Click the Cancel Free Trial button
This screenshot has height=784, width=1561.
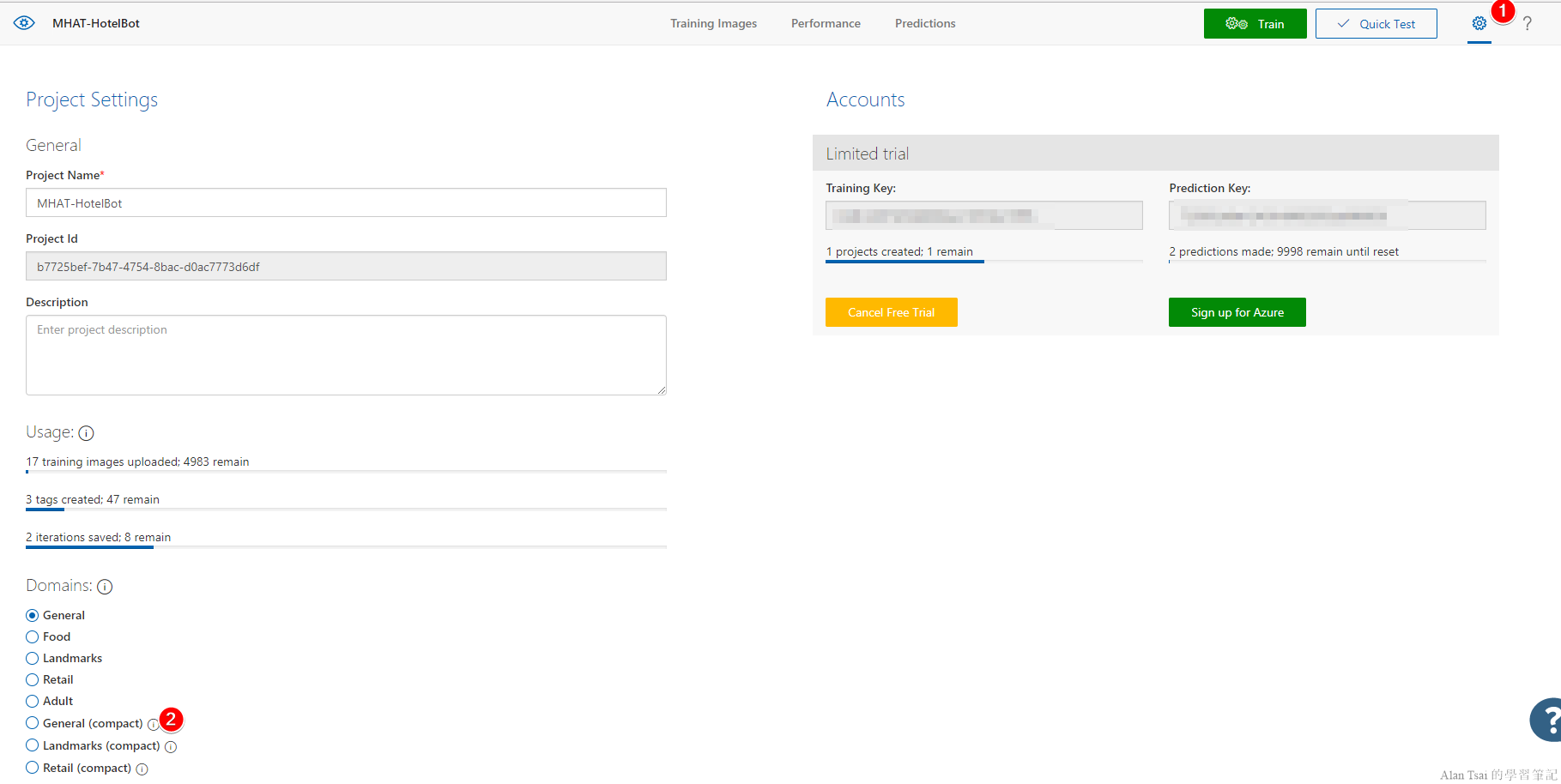(891, 312)
